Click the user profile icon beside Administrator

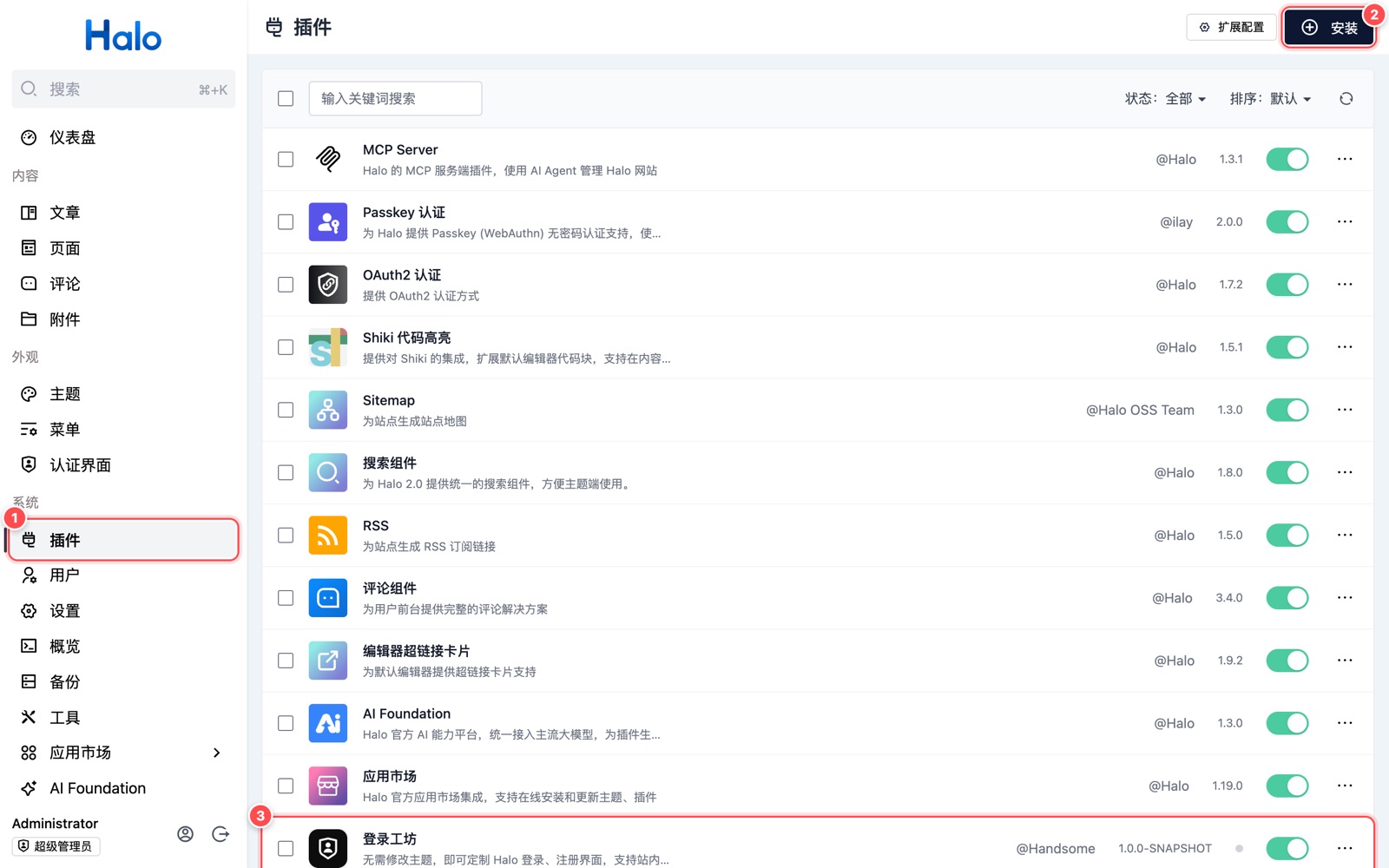point(185,834)
